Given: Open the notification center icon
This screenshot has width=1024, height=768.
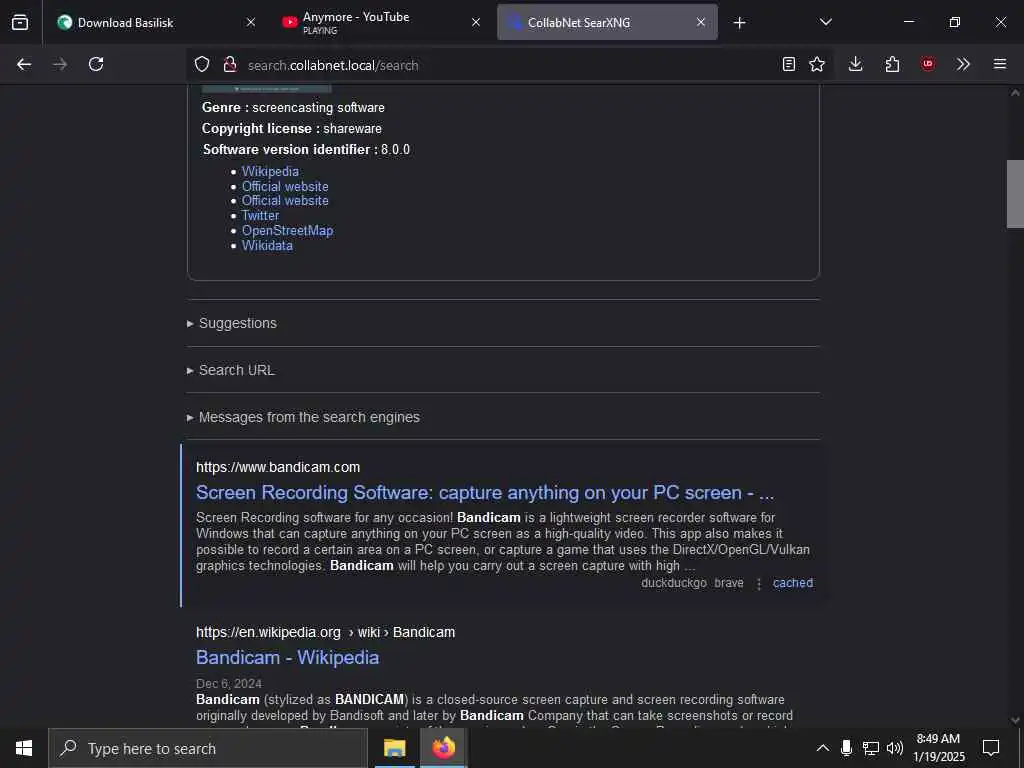Looking at the screenshot, I should point(991,748).
